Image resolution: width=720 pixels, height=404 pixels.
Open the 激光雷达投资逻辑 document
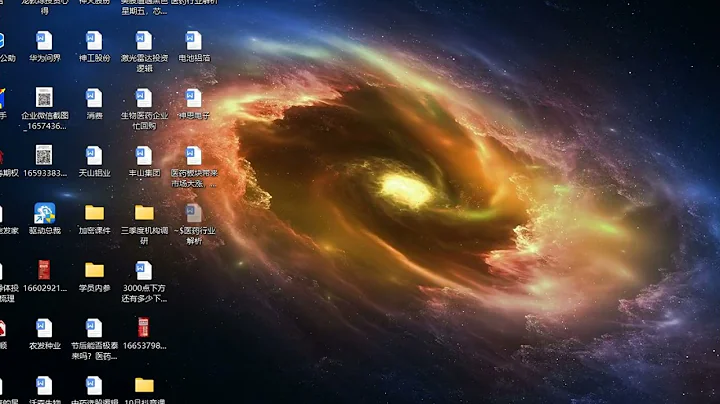144,41
